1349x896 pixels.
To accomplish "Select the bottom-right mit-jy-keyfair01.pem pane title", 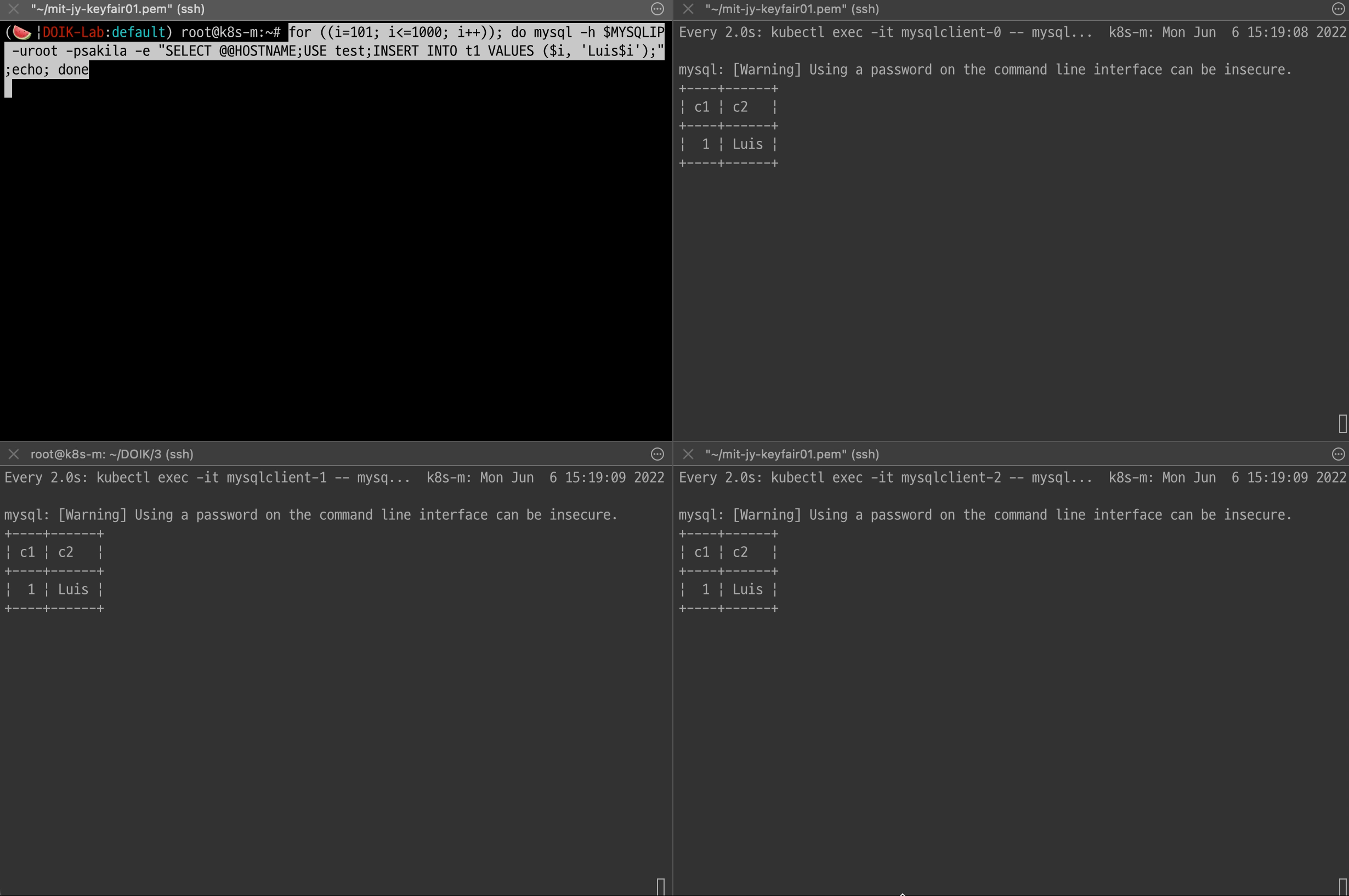I will [x=792, y=454].
